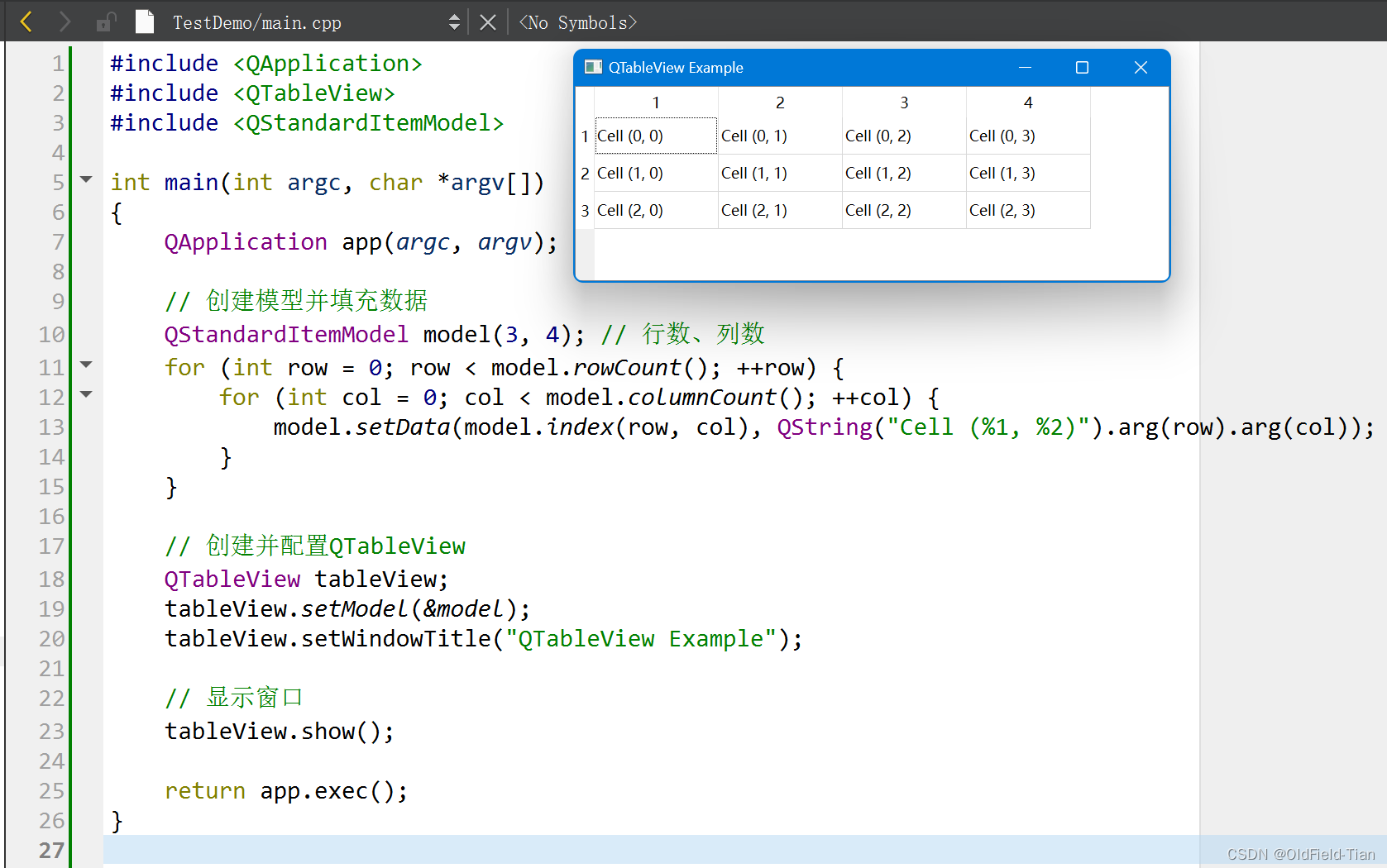This screenshot has width=1387, height=868.
Task: Select column header 4 in table
Action: click(1028, 103)
